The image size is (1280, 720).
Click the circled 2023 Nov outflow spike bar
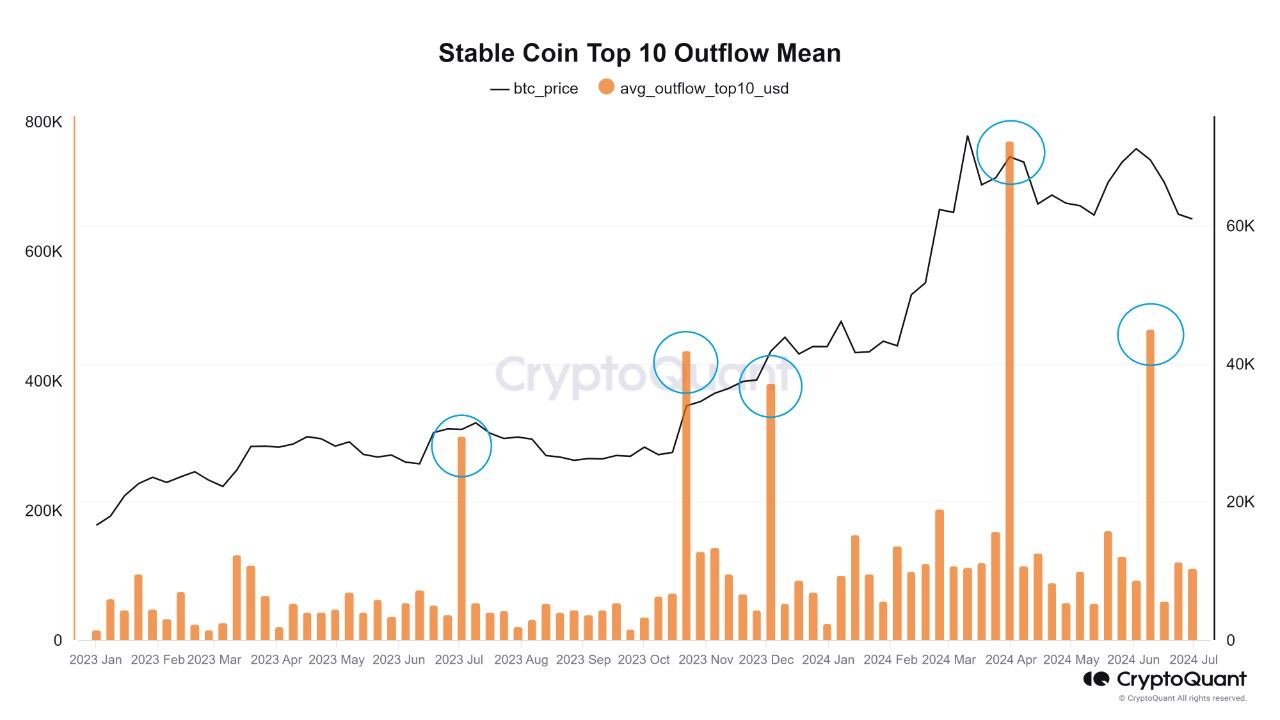[686, 496]
